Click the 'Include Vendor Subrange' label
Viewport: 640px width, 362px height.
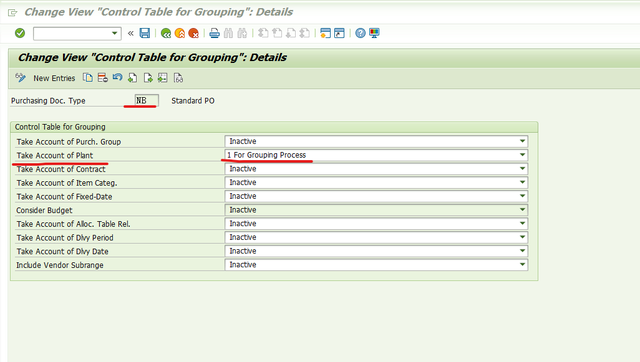click(x=60, y=265)
